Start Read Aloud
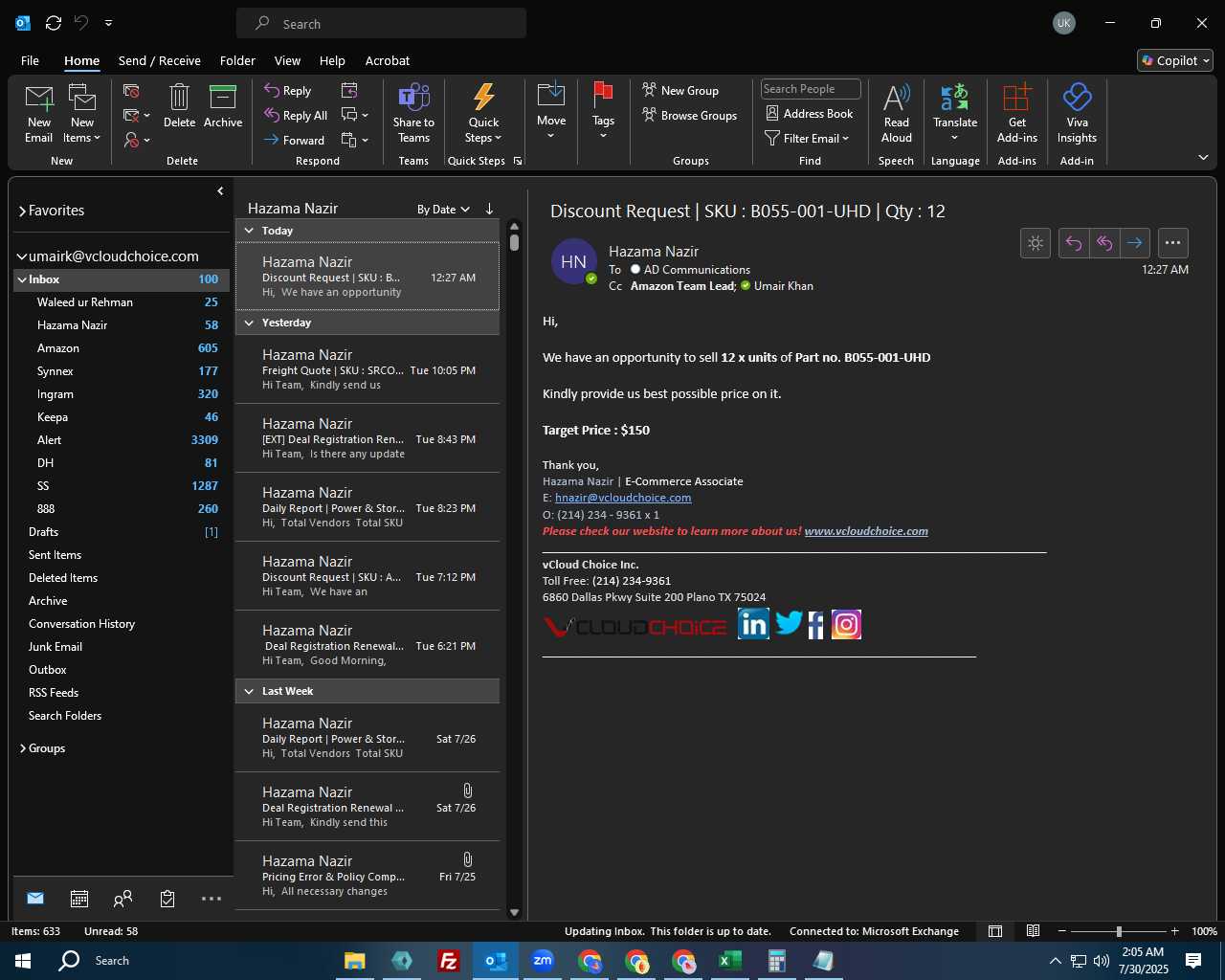Screen dimensions: 1225x980 coord(897,114)
